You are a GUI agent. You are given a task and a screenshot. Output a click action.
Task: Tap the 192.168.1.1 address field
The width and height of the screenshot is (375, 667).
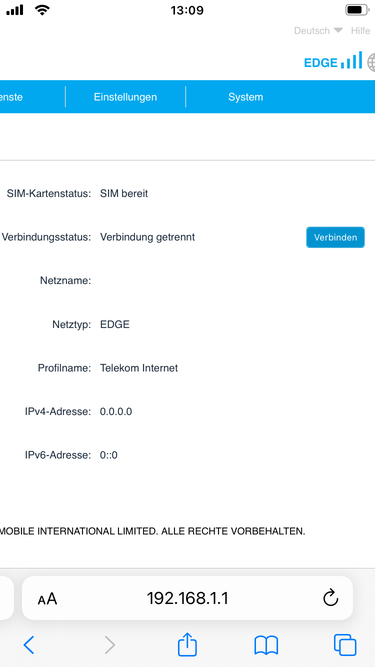[188, 598]
